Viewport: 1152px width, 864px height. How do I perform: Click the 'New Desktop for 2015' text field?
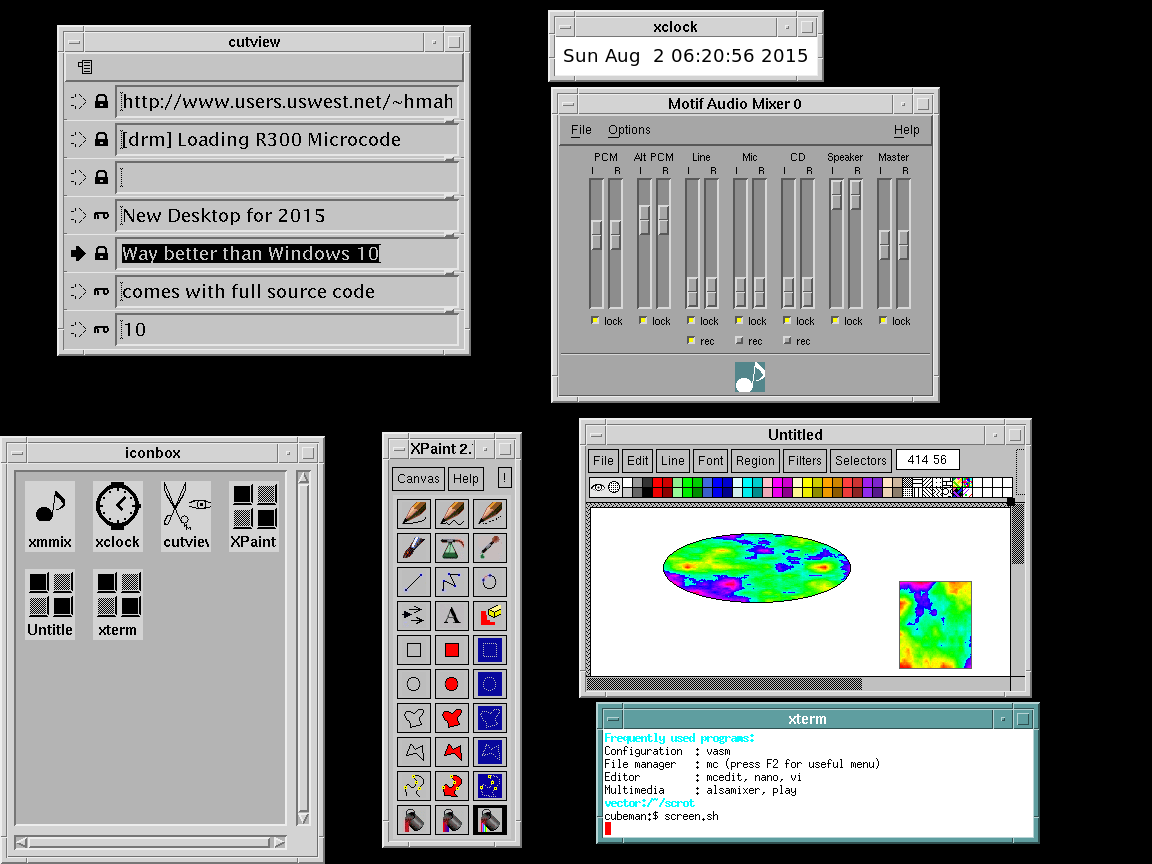point(287,215)
